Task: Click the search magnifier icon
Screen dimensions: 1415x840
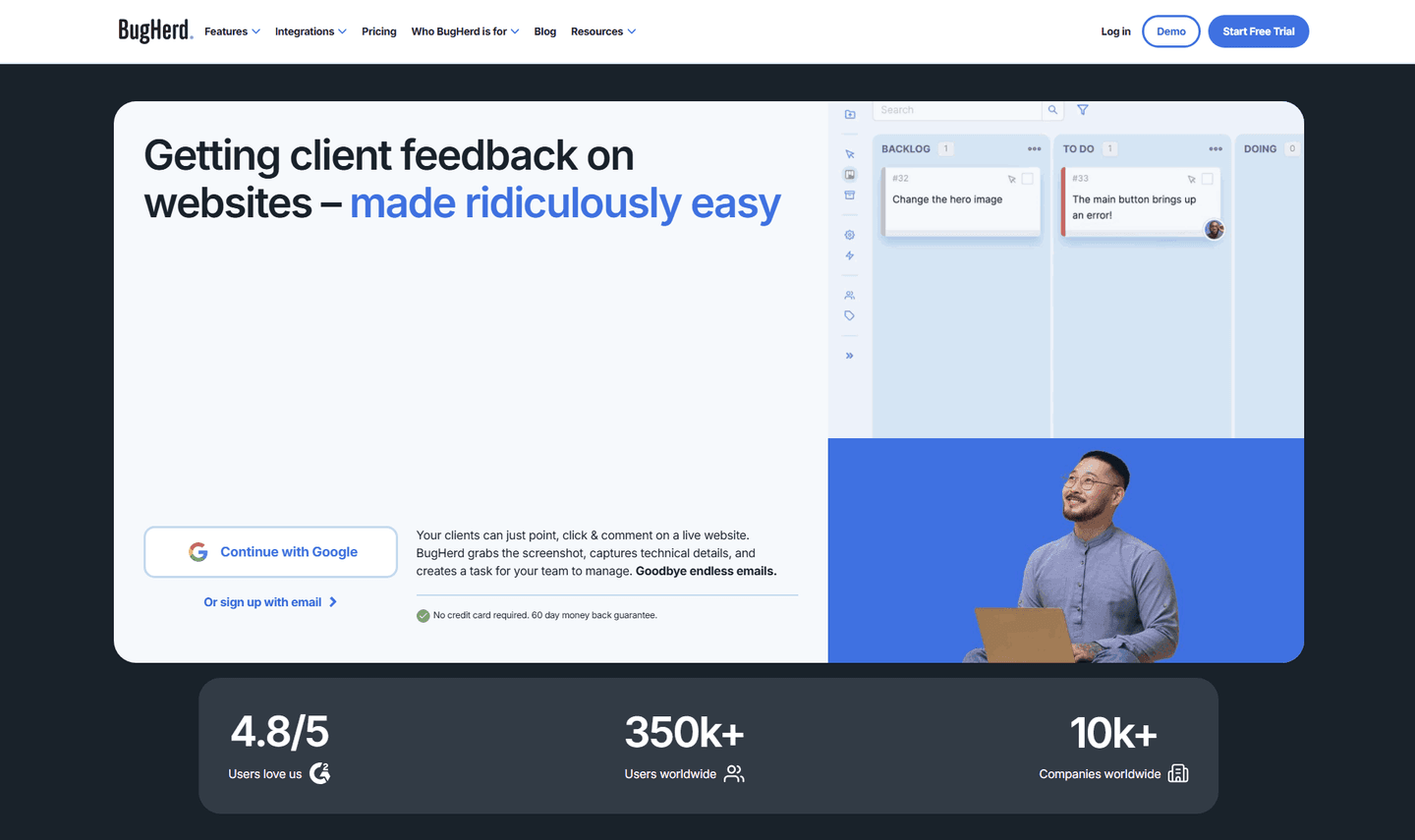Action: pyautogui.click(x=1052, y=110)
